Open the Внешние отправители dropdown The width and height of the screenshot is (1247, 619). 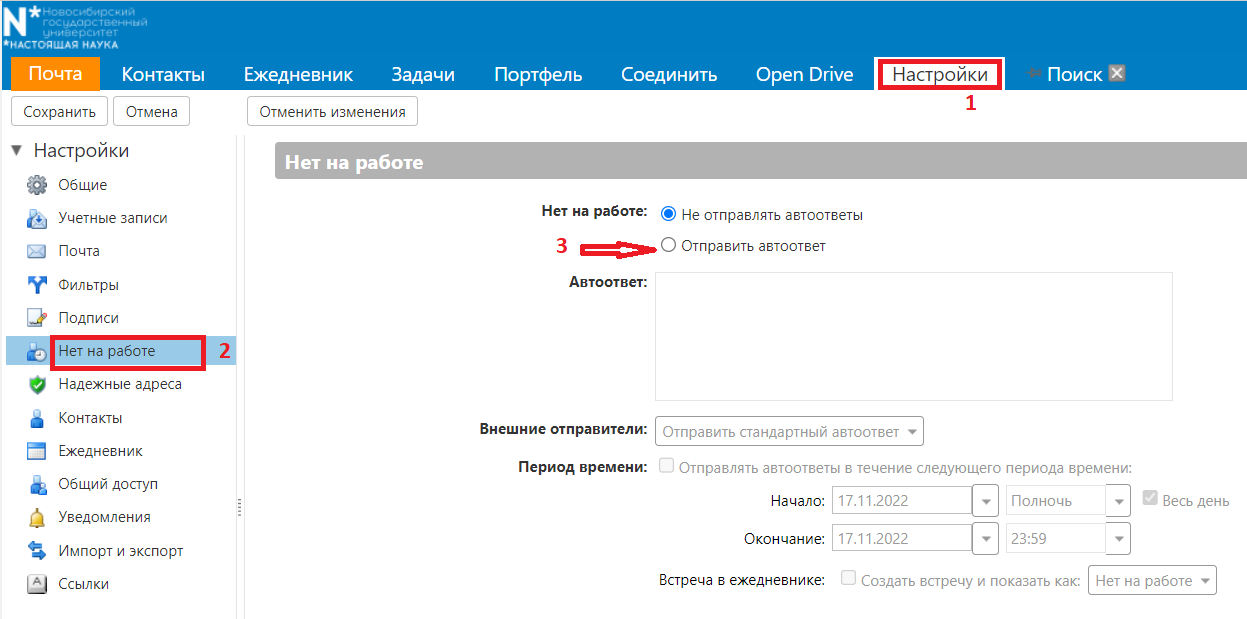click(789, 431)
